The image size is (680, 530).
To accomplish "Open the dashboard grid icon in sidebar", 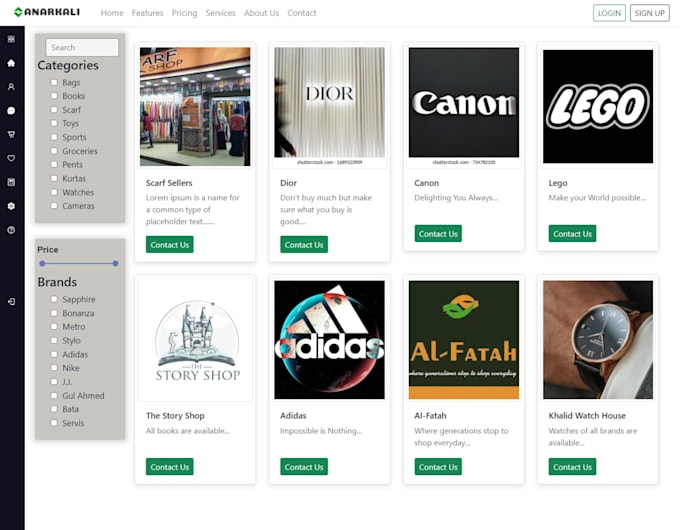I will point(11,39).
